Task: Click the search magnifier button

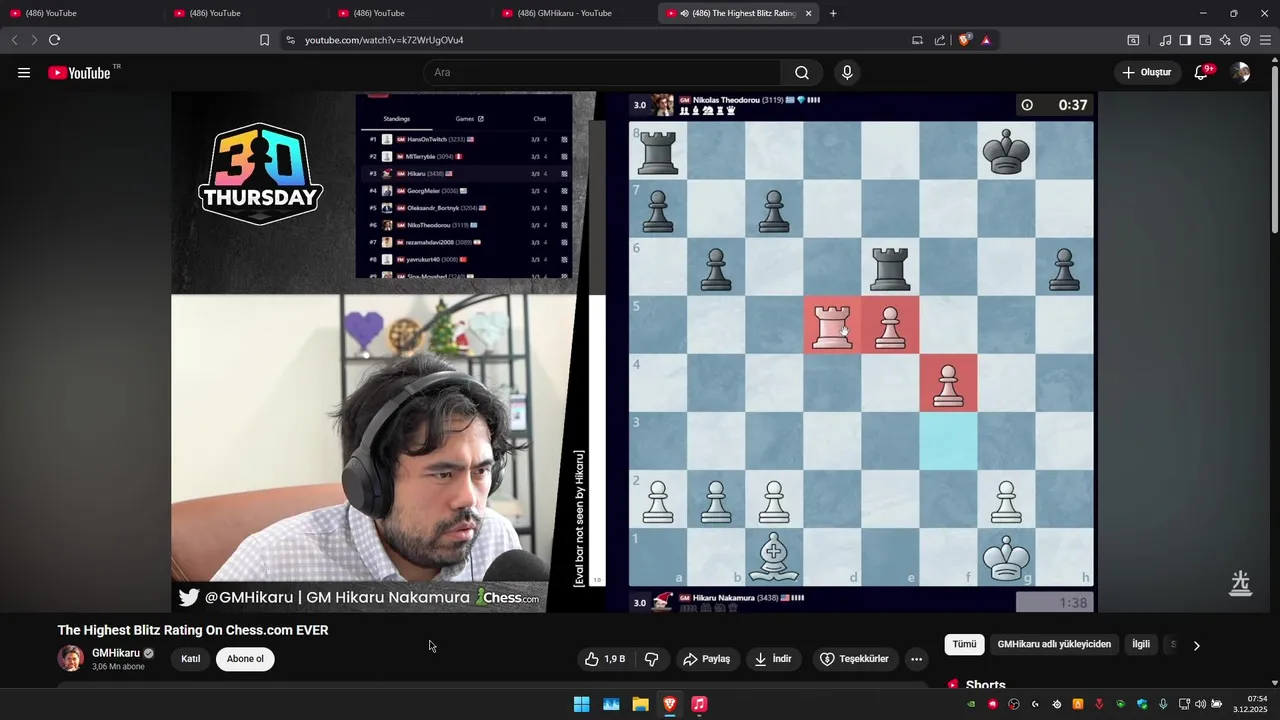Action: pos(802,72)
